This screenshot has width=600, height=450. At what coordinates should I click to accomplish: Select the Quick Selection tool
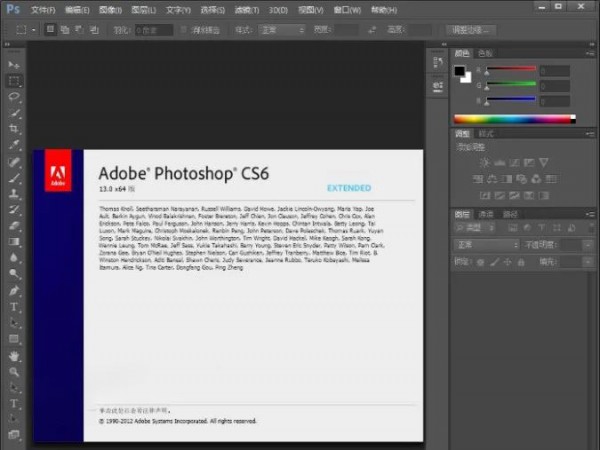14,112
